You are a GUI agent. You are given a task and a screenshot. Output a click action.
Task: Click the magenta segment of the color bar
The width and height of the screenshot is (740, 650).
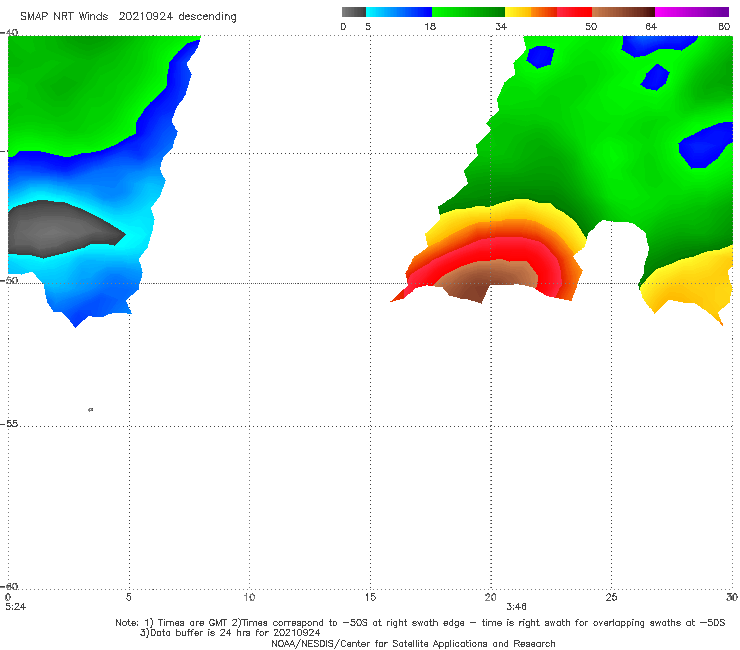click(x=692, y=12)
